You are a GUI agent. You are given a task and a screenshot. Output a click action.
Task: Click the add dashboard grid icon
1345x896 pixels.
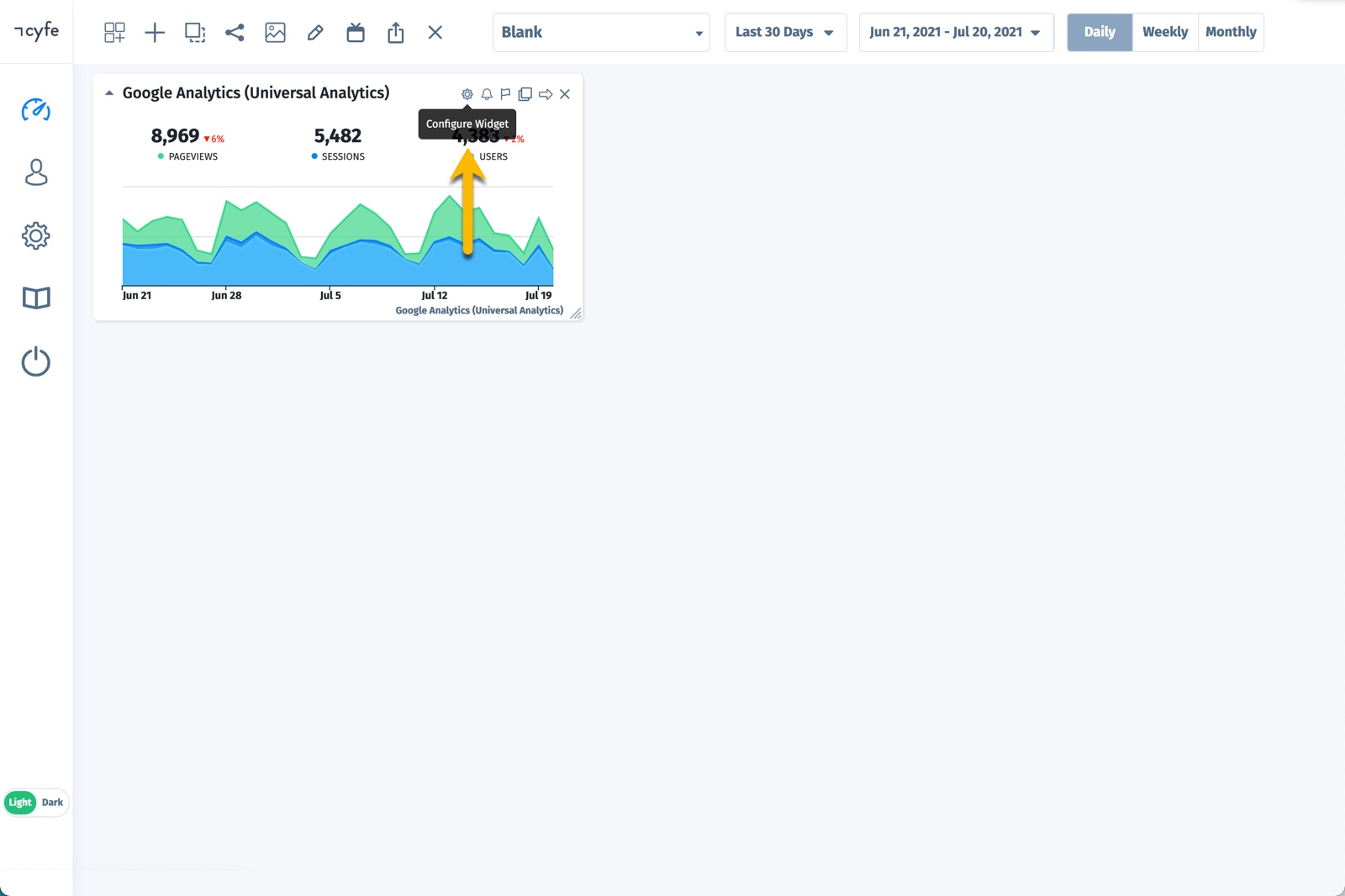click(114, 33)
